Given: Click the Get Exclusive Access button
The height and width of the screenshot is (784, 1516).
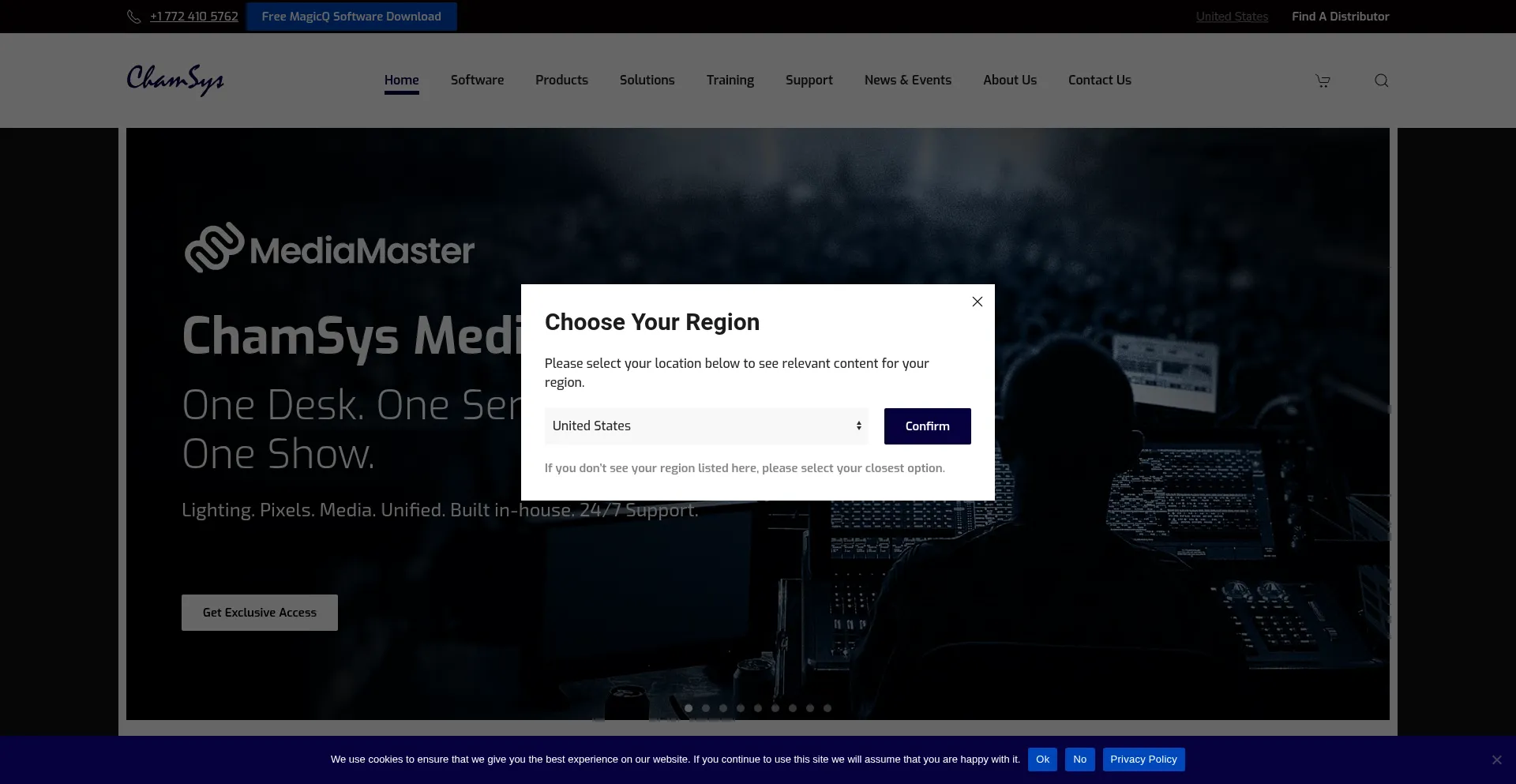Looking at the screenshot, I should [260, 613].
